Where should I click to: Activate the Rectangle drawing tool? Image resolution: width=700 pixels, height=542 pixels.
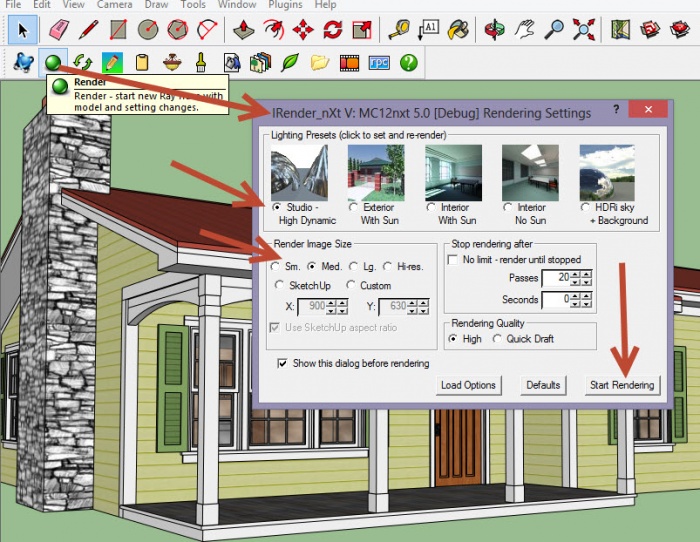[x=118, y=30]
